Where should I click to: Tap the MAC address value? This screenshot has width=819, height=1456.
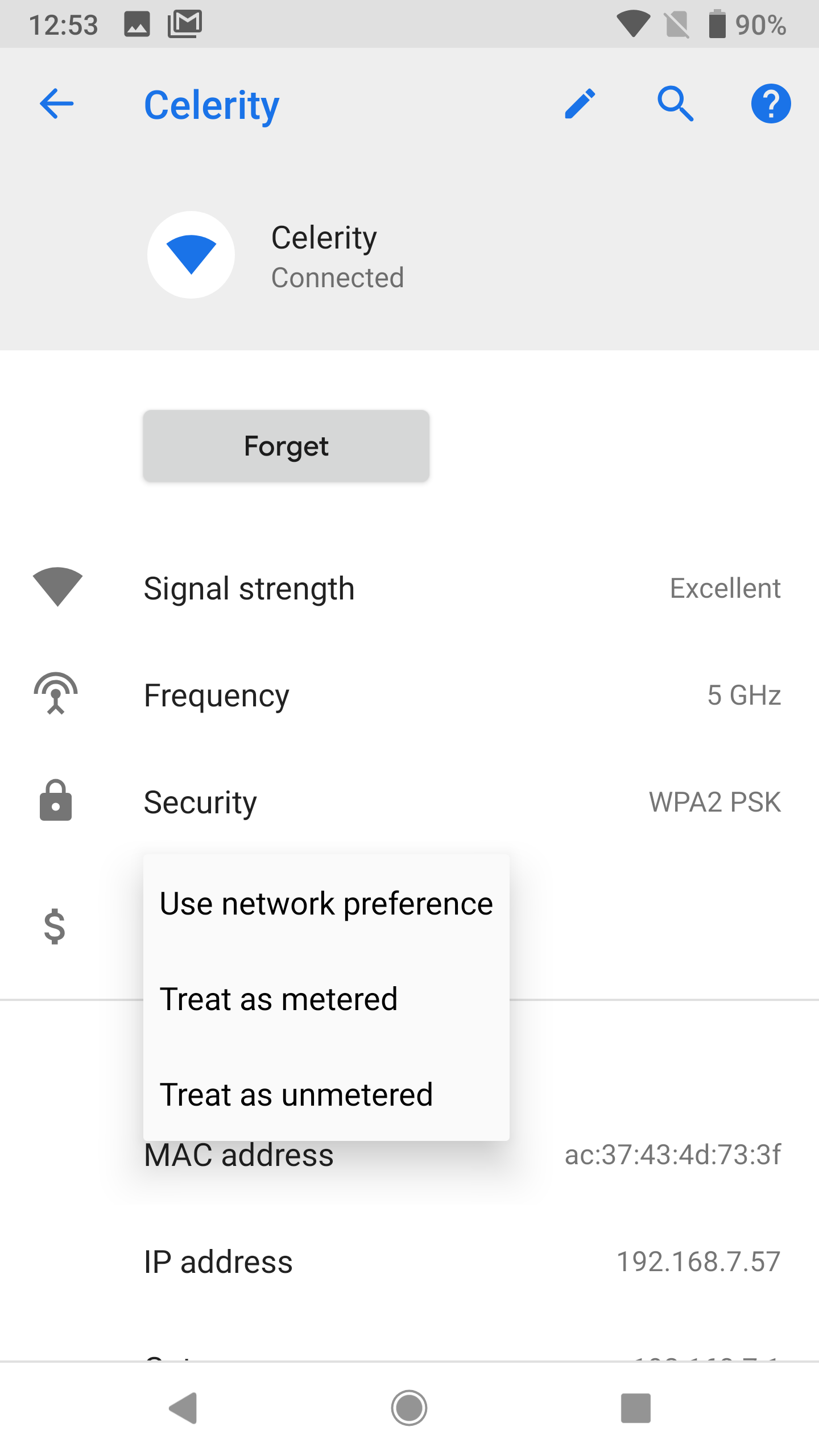672,1156
